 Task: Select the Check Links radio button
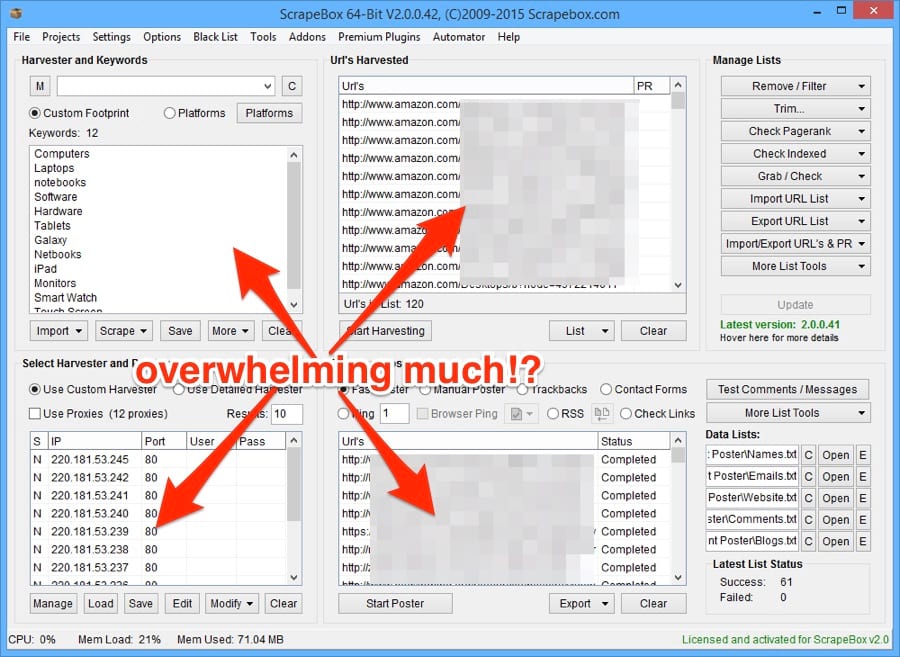(x=626, y=414)
